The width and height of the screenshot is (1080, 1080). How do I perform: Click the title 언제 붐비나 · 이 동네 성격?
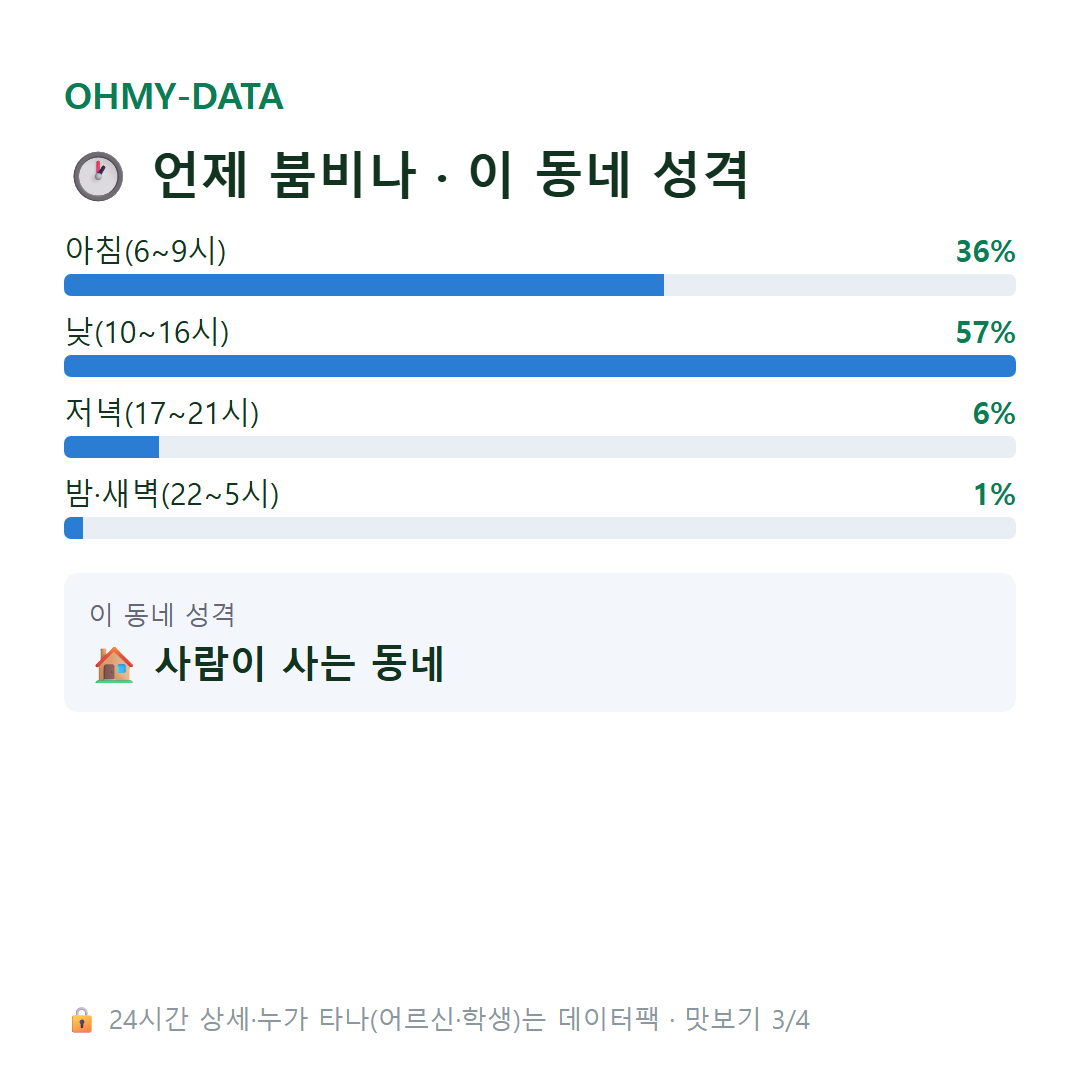(450, 175)
